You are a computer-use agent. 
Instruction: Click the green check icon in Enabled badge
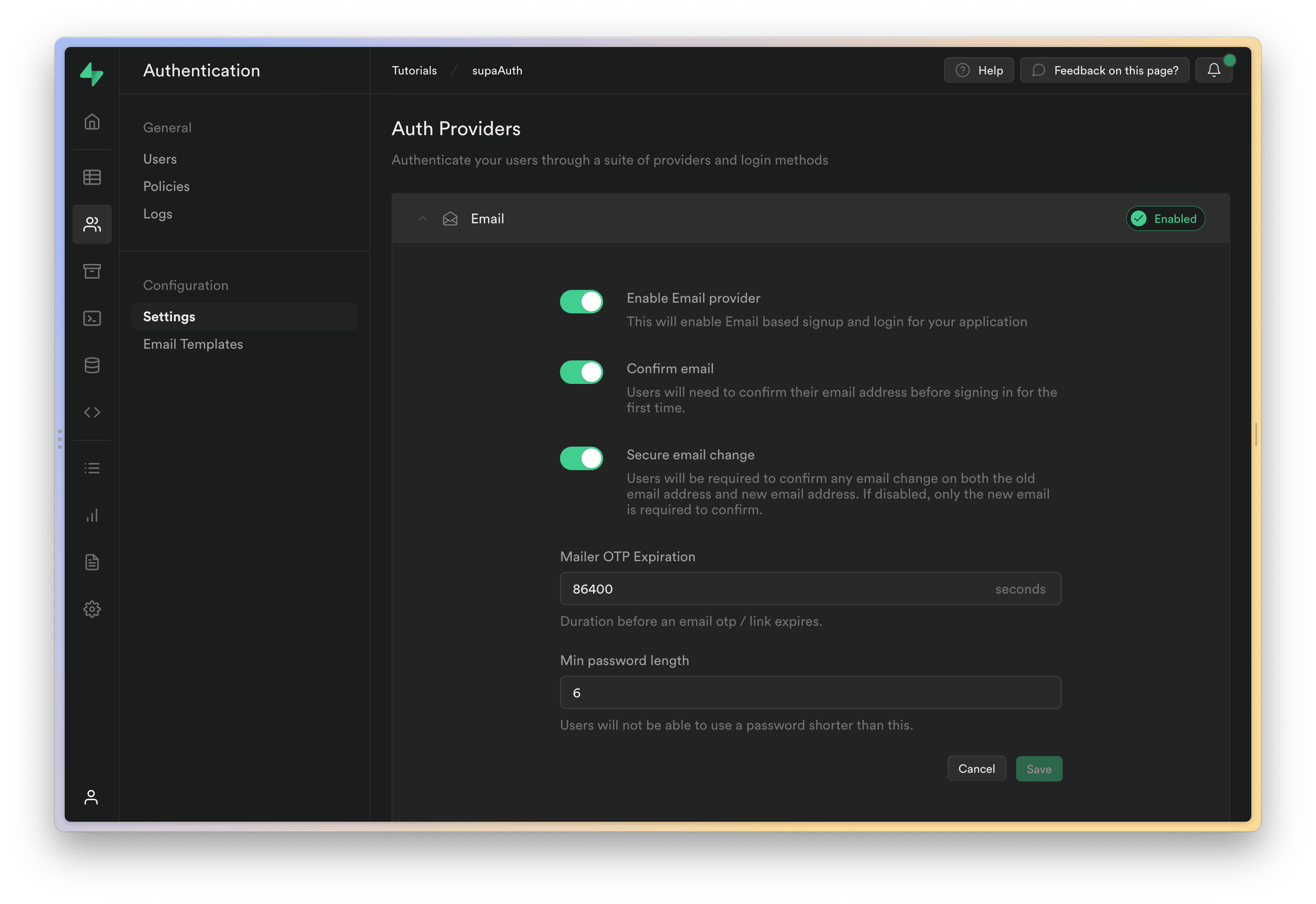(x=1139, y=218)
